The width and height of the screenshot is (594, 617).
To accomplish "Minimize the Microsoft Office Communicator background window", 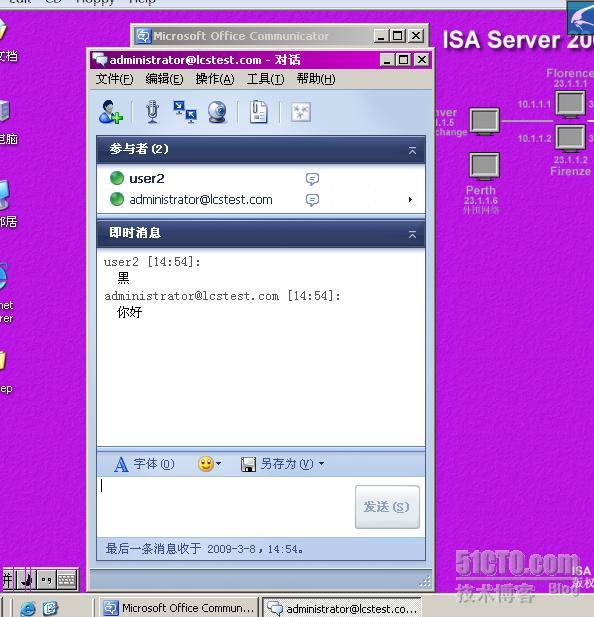I will point(381,36).
